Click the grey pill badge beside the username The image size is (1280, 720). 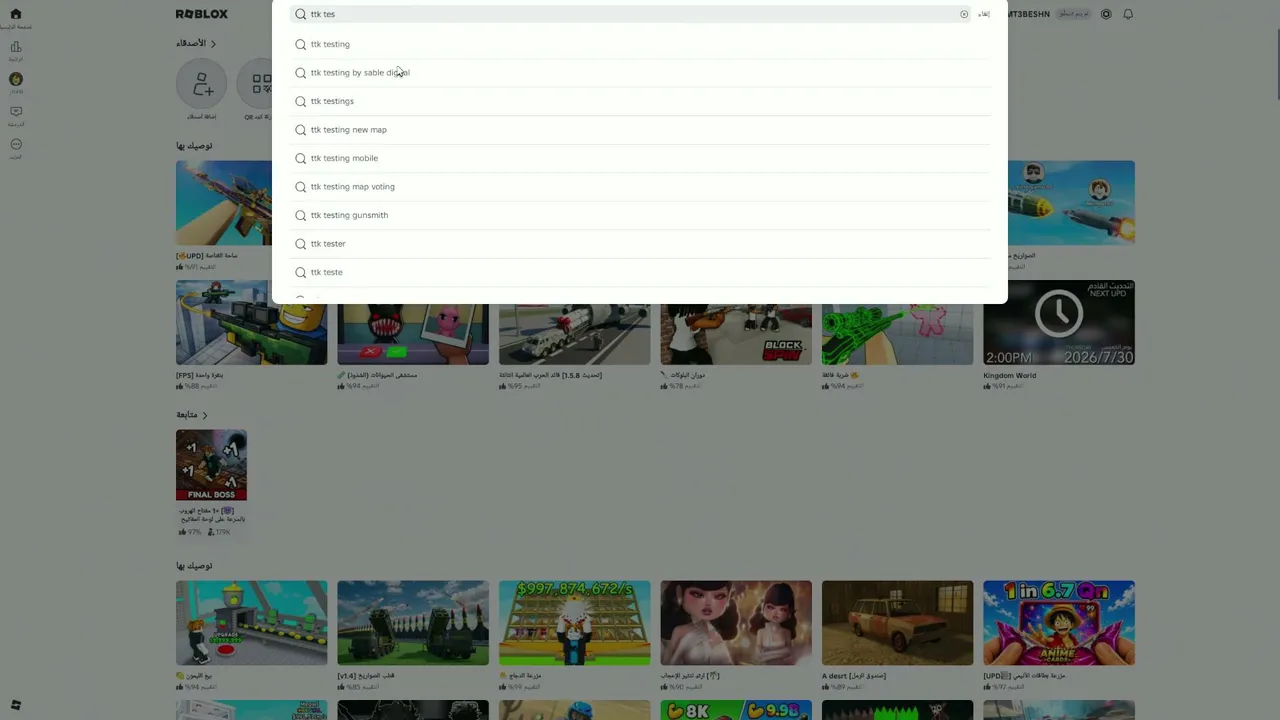[1074, 14]
